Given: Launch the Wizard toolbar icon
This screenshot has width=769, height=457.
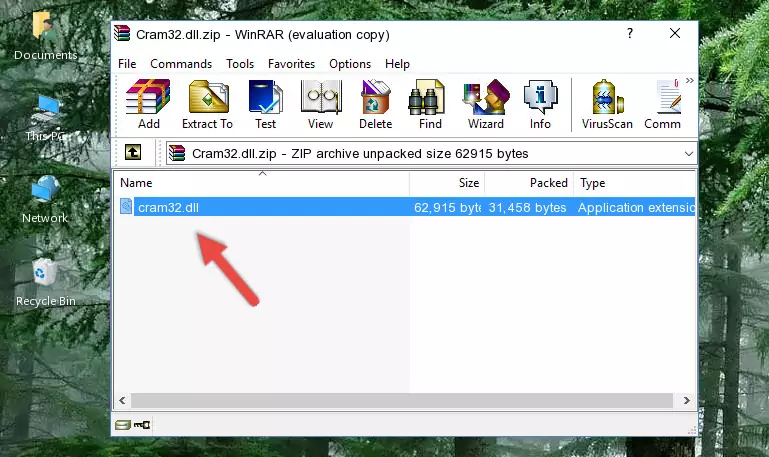Looking at the screenshot, I should [x=486, y=97].
